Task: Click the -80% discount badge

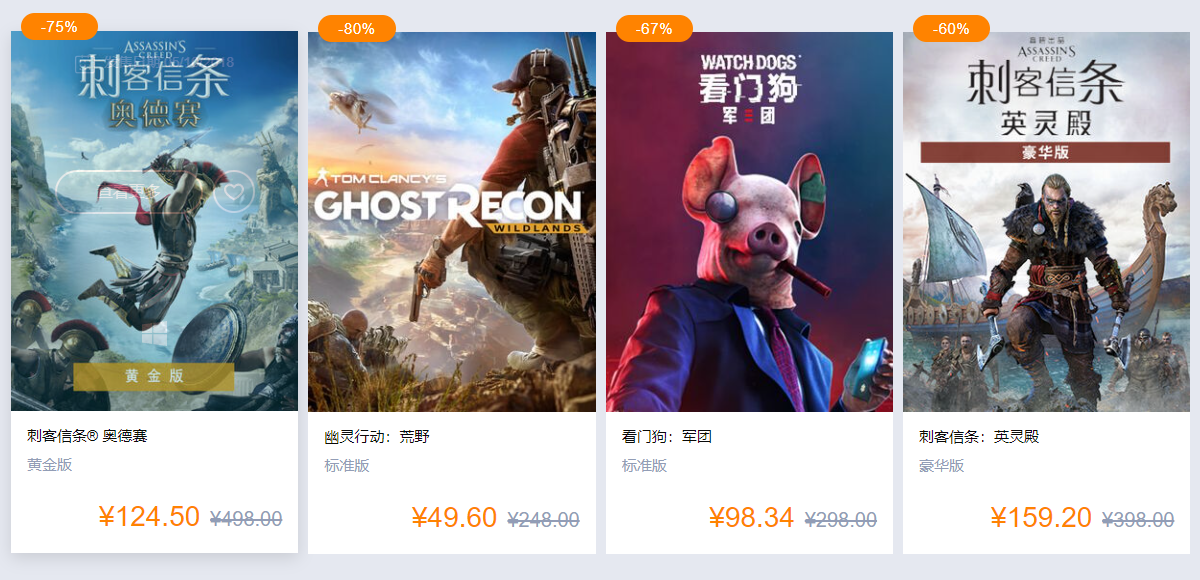Action: click(x=357, y=29)
